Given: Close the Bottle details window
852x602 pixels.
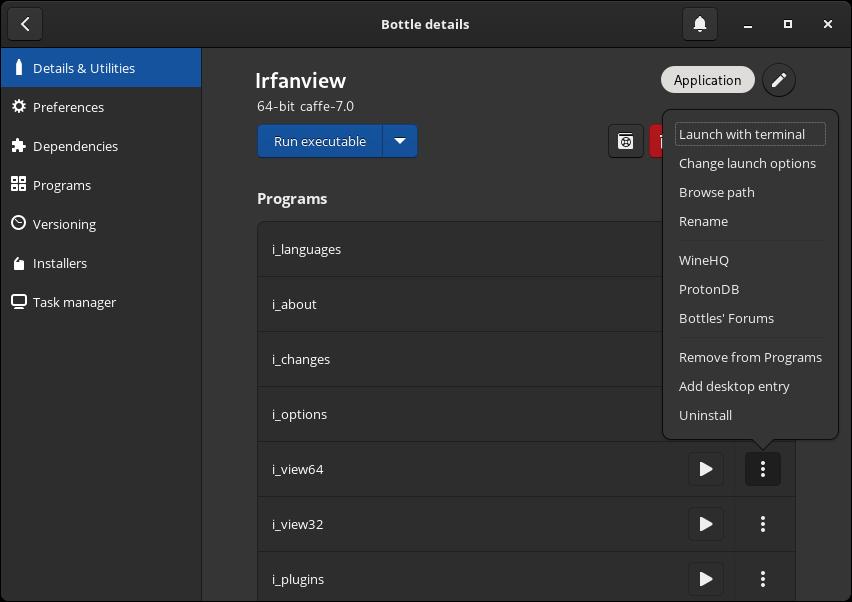Looking at the screenshot, I should (828, 24).
